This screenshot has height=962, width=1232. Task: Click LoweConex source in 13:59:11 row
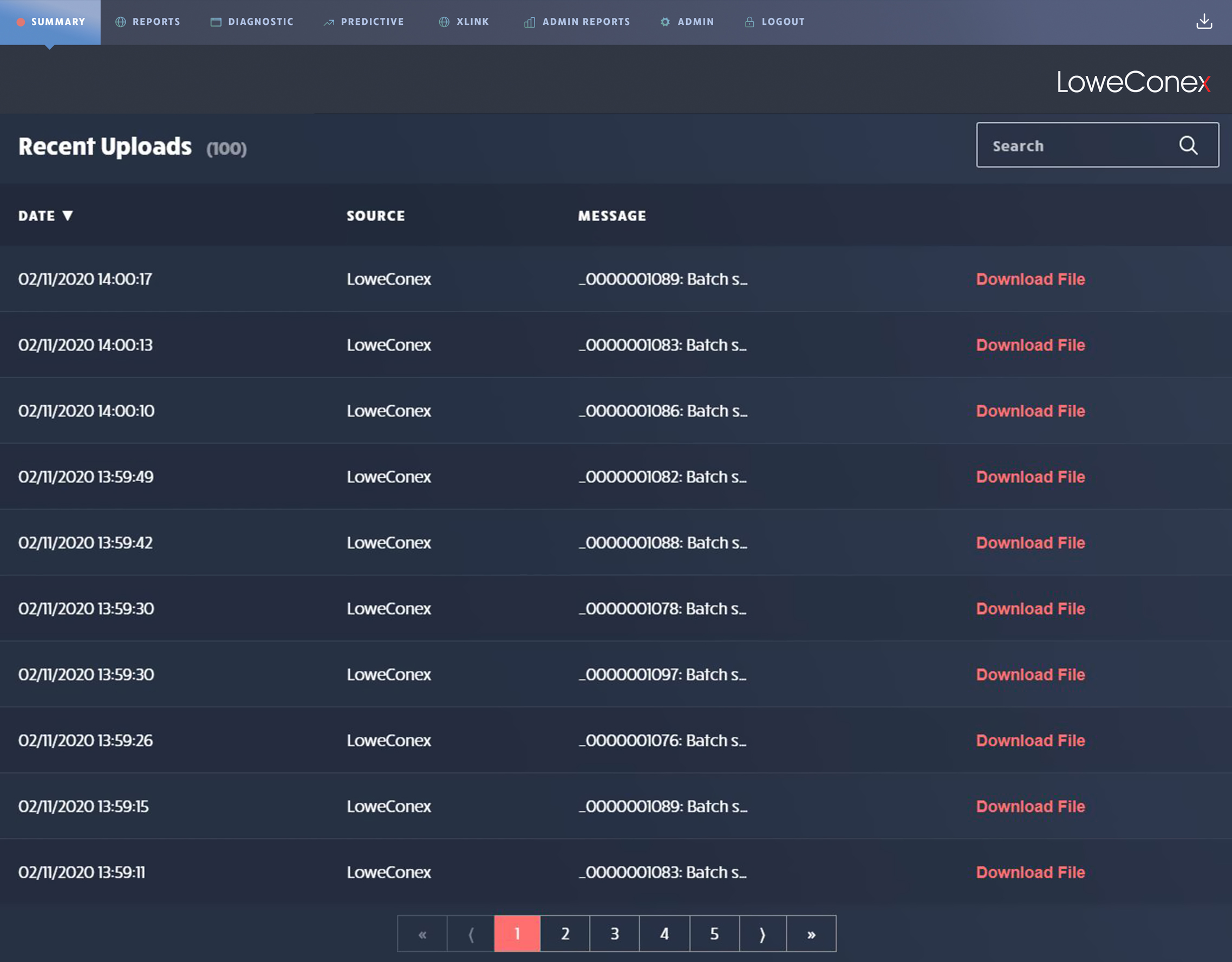[x=389, y=872]
